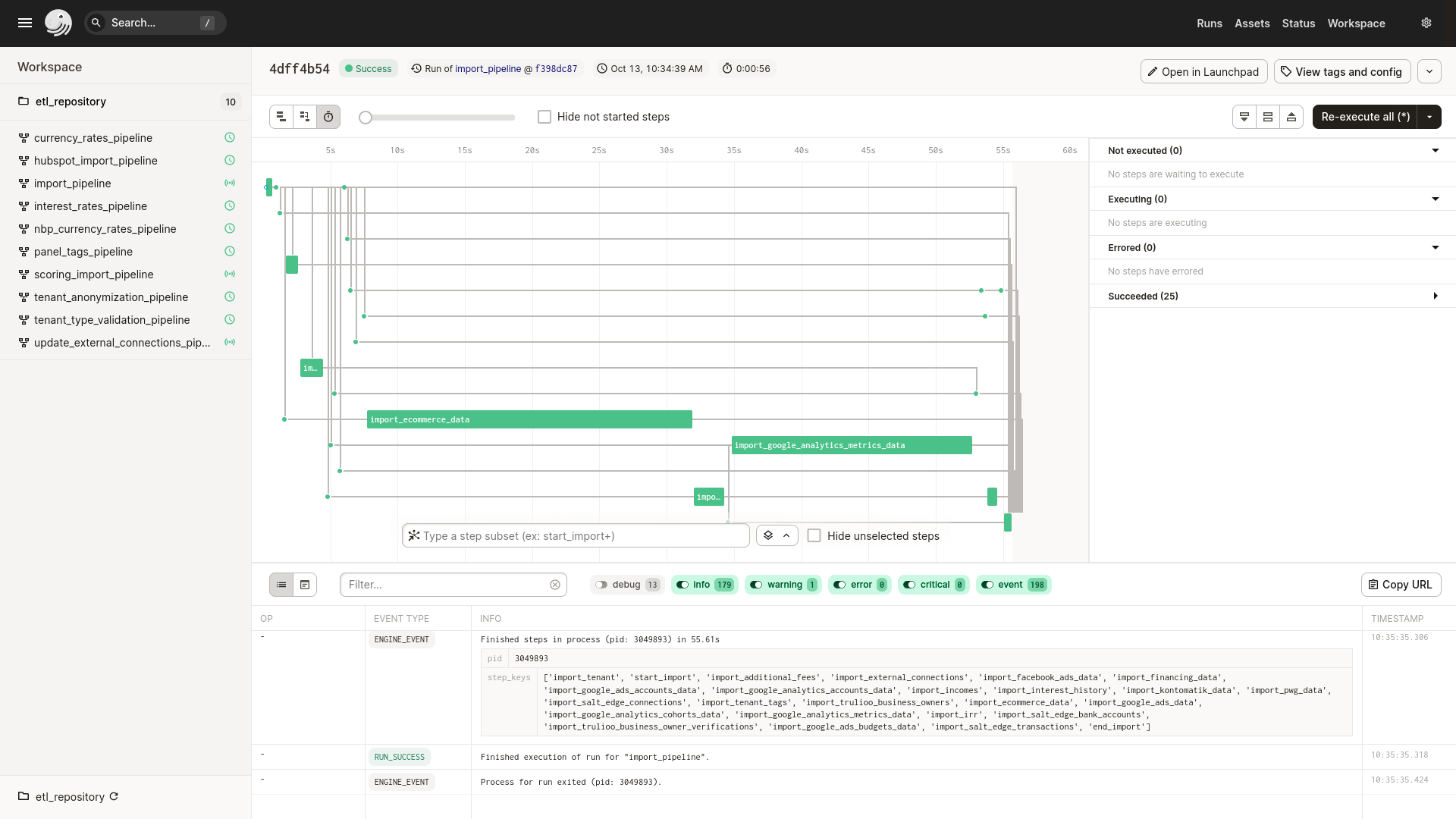The width and height of the screenshot is (1456, 819).
Task: Select the list view icon in logs
Action: tap(281, 583)
